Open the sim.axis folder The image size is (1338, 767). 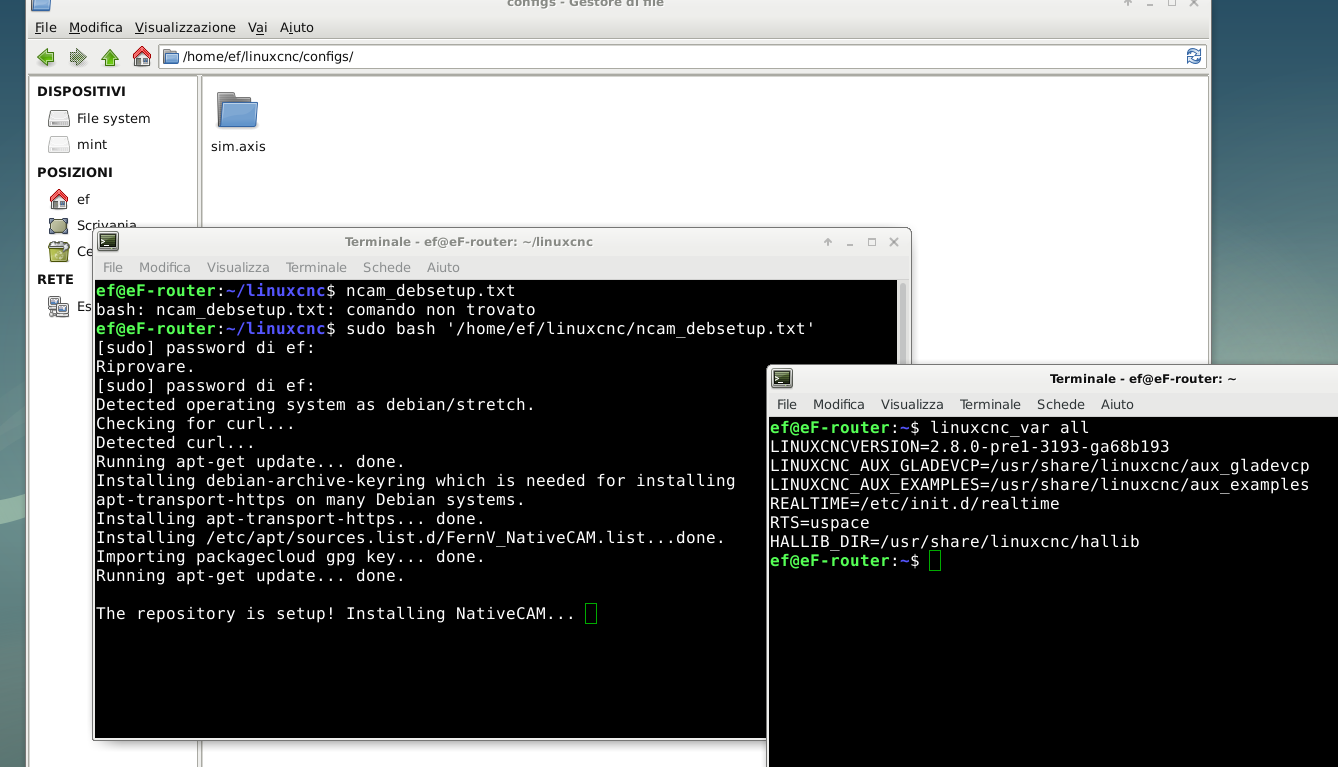(238, 124)
